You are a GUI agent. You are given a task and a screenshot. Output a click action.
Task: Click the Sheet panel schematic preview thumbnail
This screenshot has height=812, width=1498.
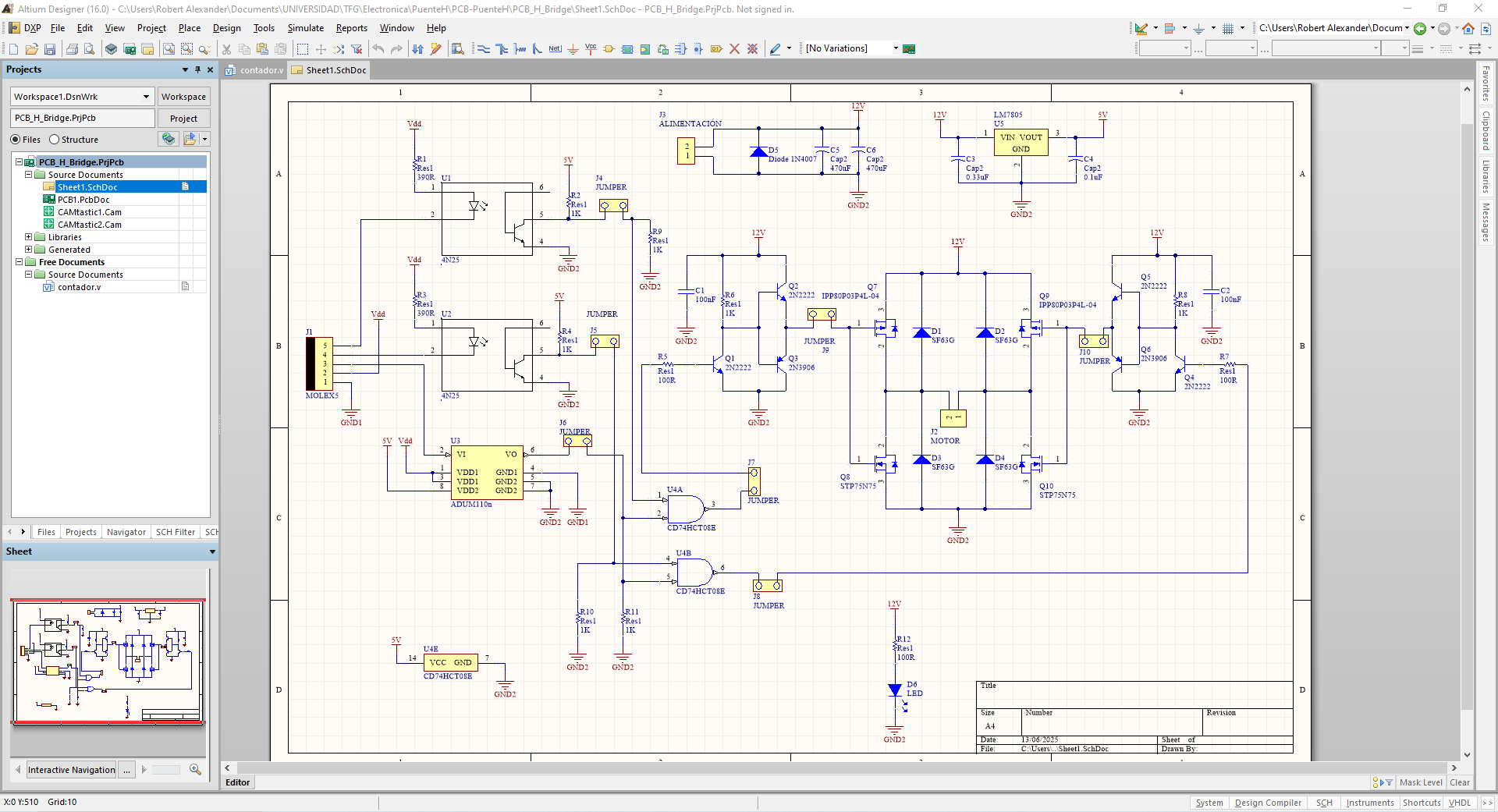click(108, 661)
